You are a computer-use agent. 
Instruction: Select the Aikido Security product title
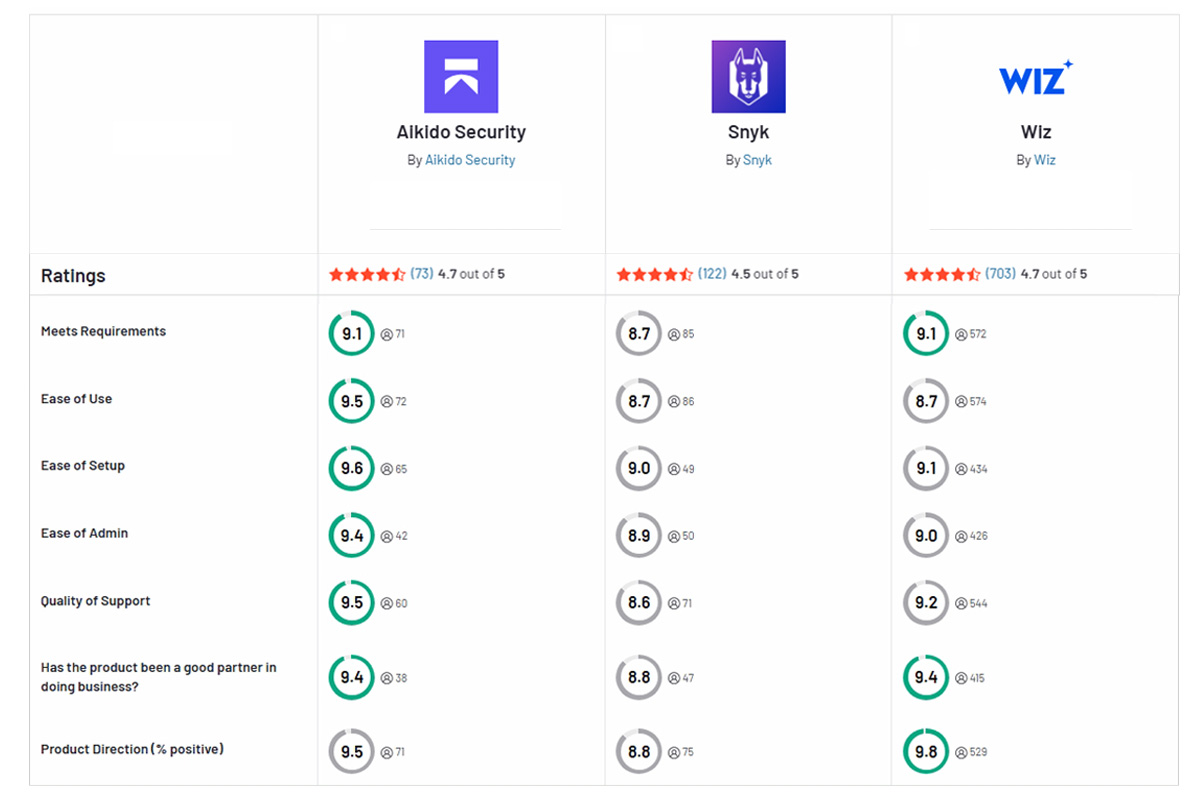[461, 132]
